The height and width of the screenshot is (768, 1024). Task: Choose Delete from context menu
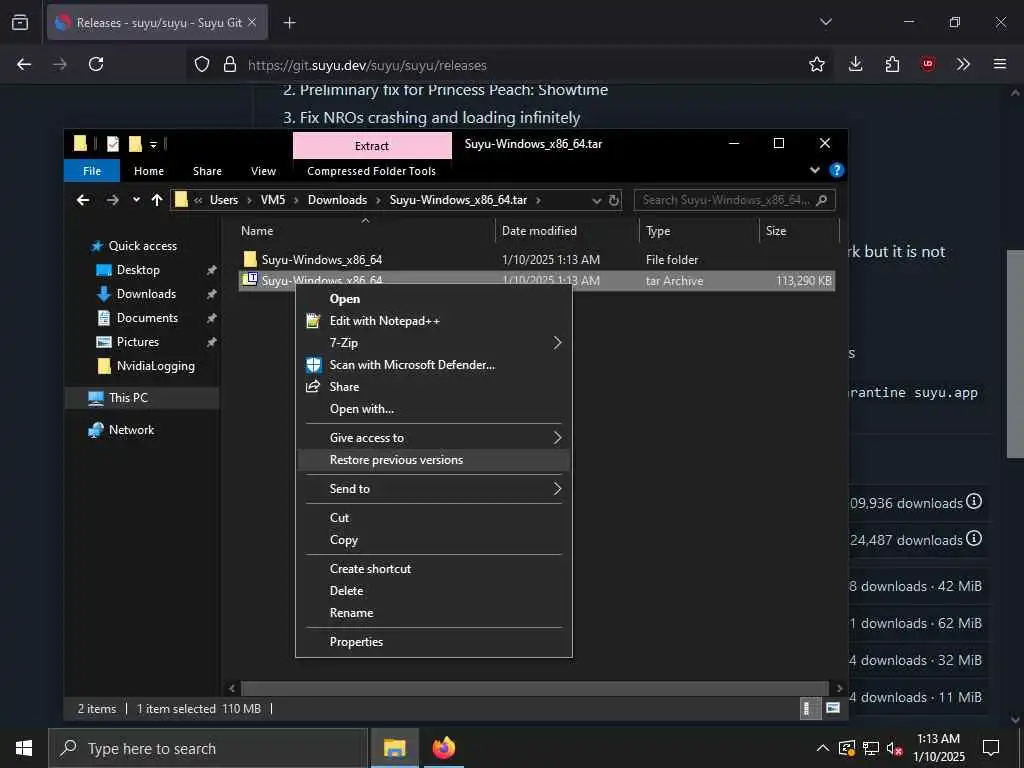pyautogui.click(x=434, y=590)
